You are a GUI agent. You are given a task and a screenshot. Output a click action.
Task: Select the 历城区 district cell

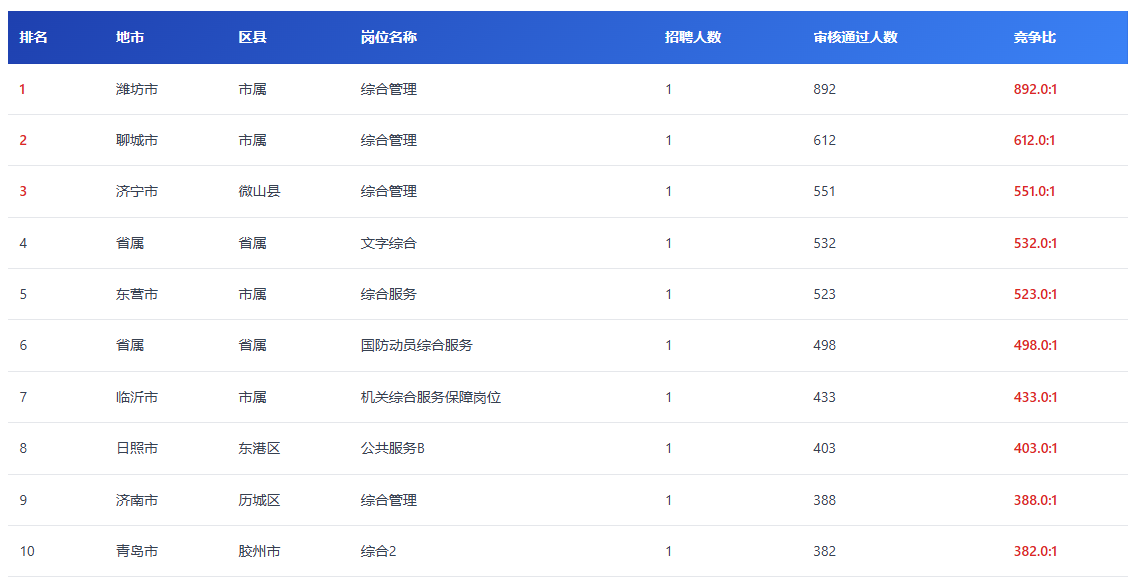259,500
